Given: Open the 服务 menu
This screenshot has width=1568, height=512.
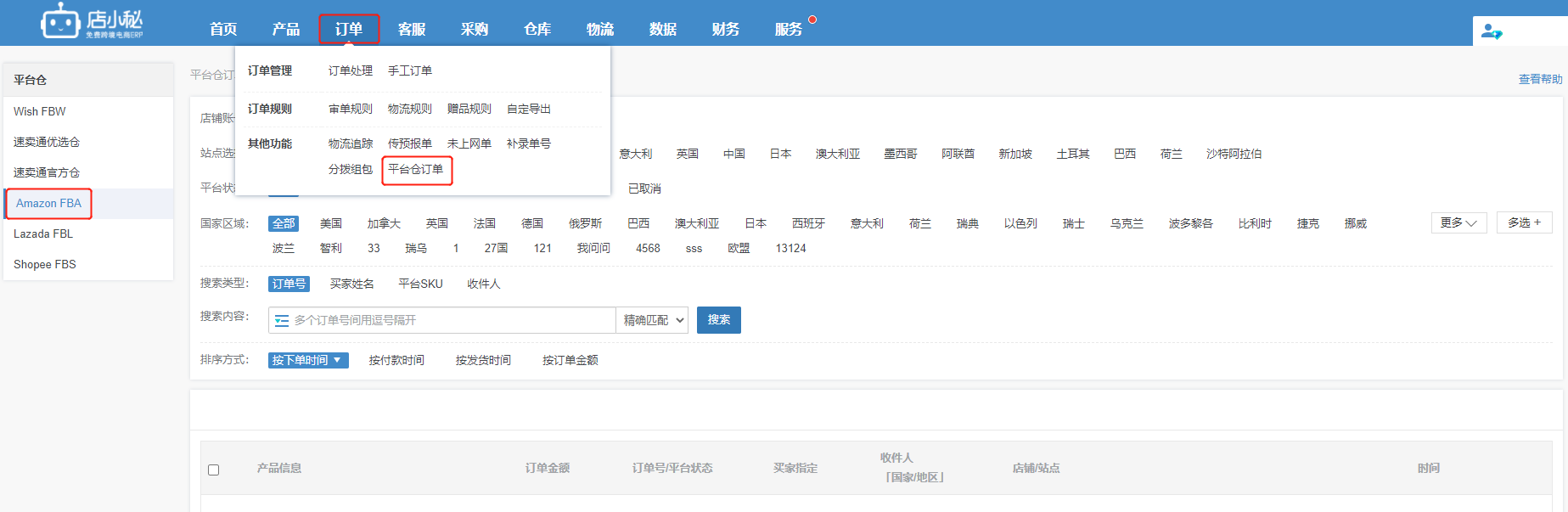Looking at the screenshot, I should point(789,29).
